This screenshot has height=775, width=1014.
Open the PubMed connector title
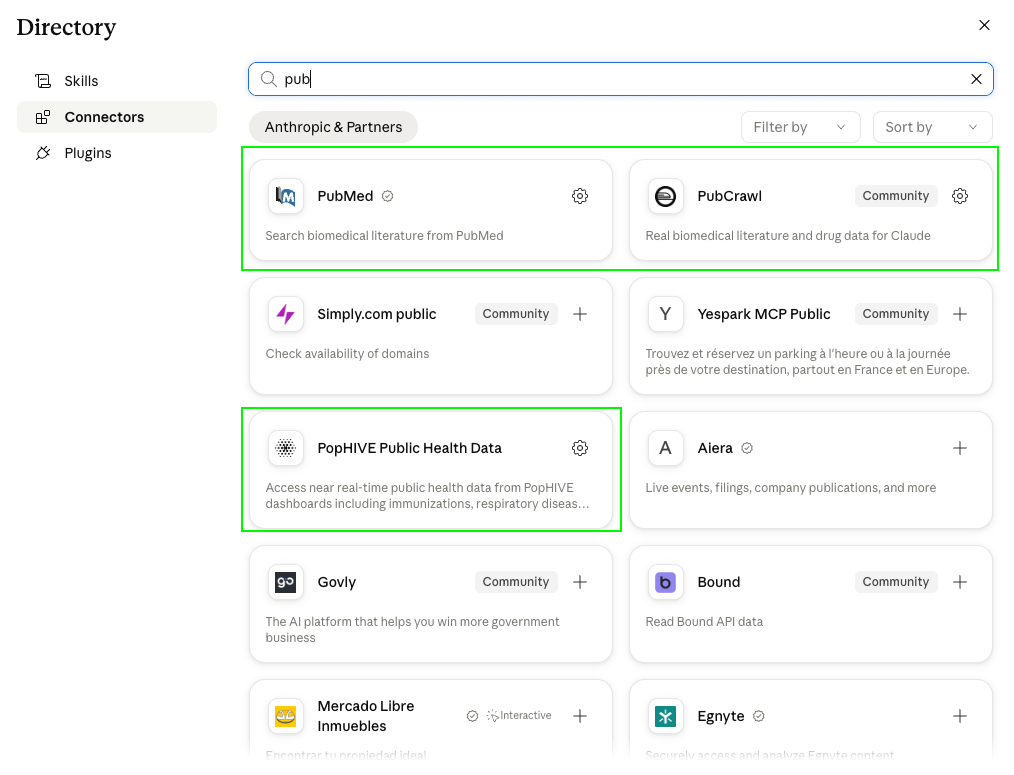pos(345,196)
